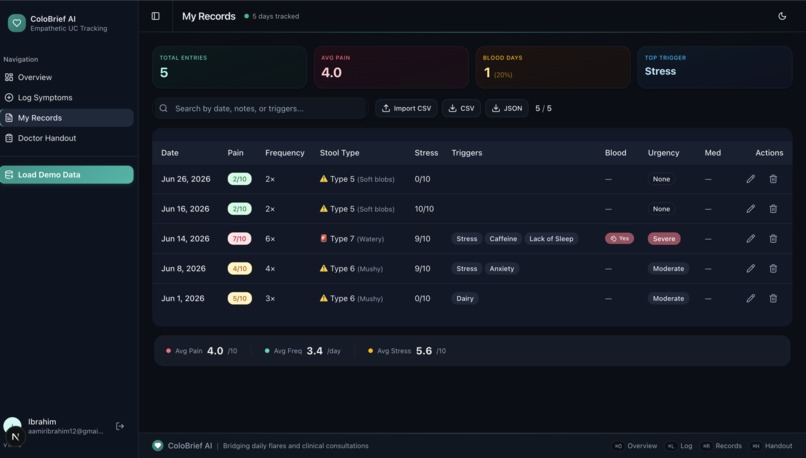Image resolution: width=806 pixels, height=458 pixels.
Task: Focus the search records field
Action: [260, 108]
